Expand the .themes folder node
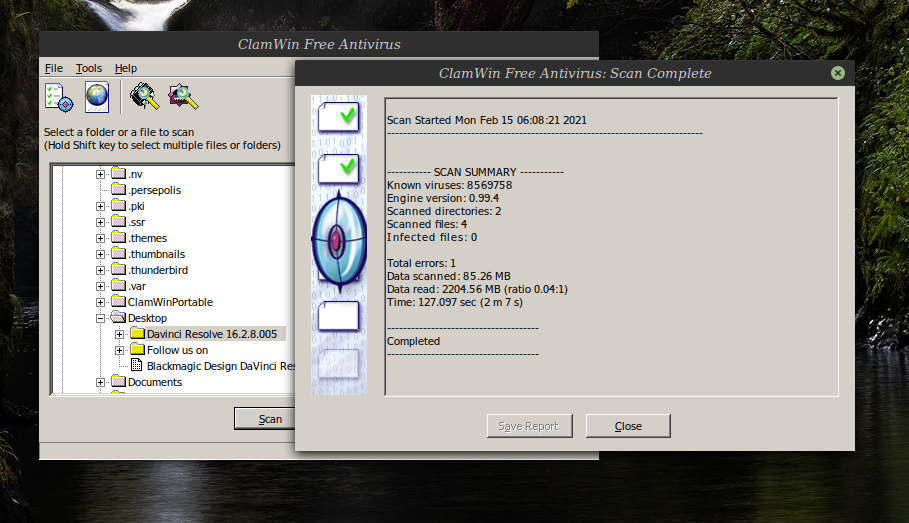This screenshot has width=909, height=523. coord(100,238)
